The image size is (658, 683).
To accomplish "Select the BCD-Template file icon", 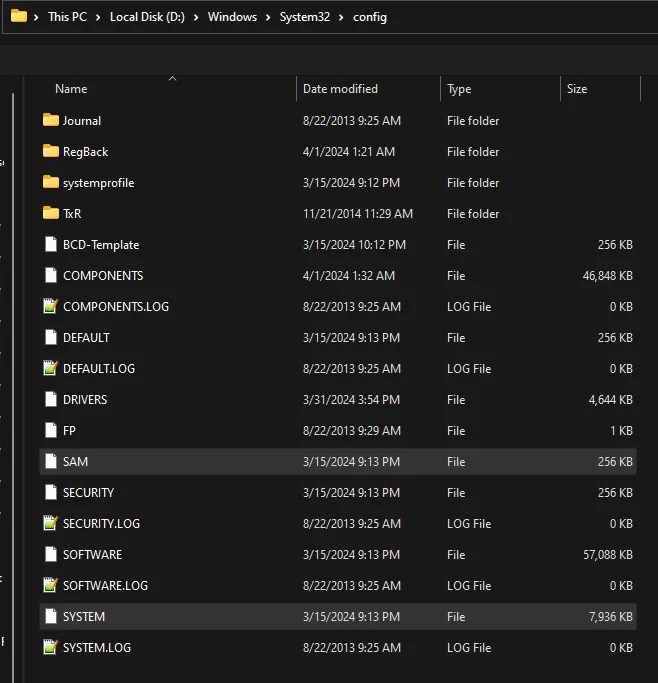I will tap(51, 244).
